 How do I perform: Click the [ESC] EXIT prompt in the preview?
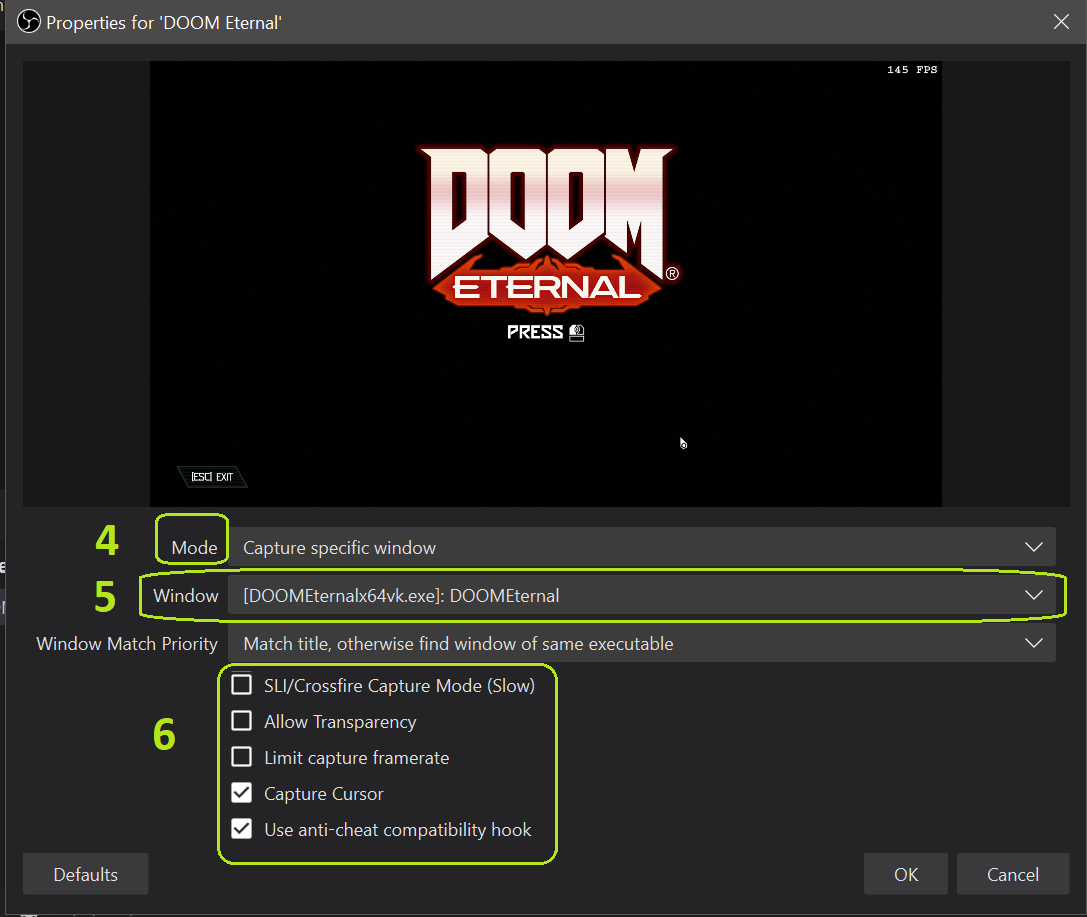pyautogui.click(x=212, y=477)
